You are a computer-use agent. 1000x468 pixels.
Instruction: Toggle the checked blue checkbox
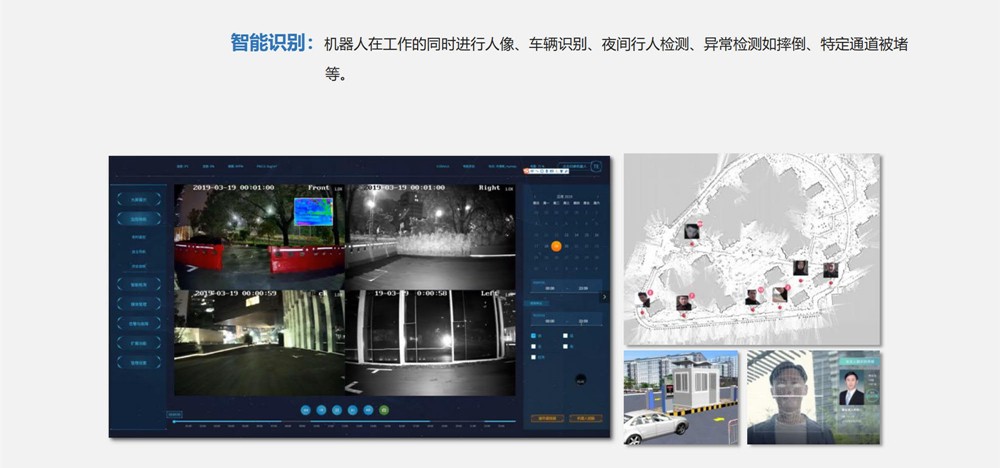[534, 335]
